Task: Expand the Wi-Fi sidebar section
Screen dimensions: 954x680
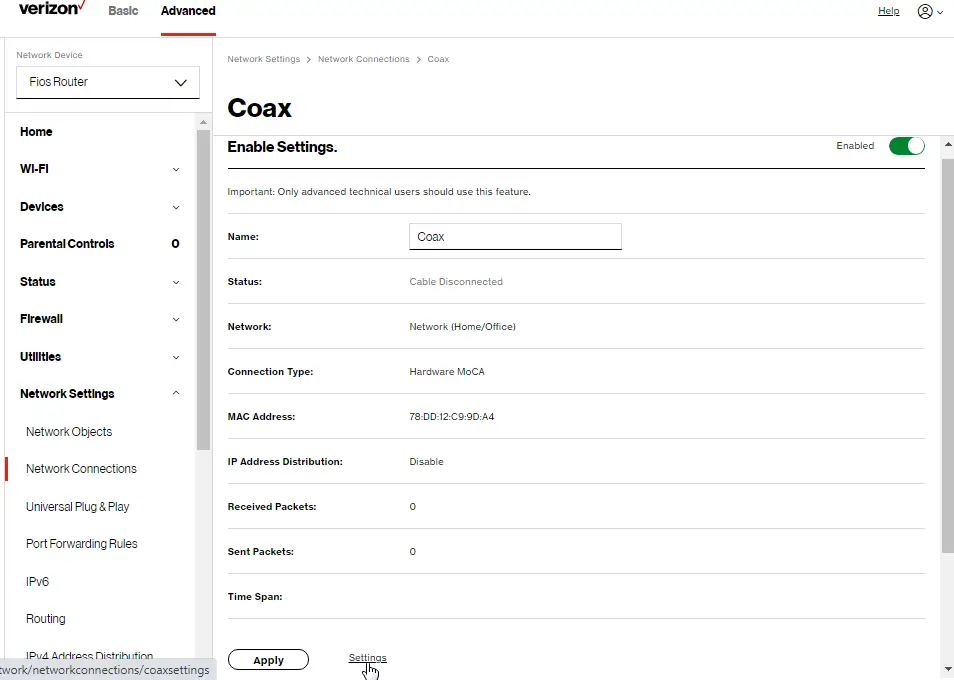Action: coord(33,168)
